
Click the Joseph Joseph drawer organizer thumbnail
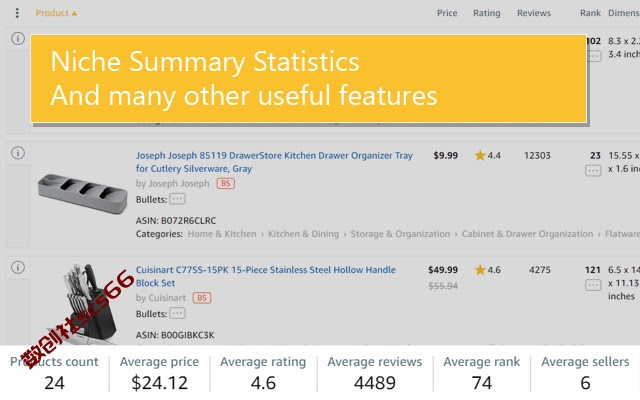82,194
